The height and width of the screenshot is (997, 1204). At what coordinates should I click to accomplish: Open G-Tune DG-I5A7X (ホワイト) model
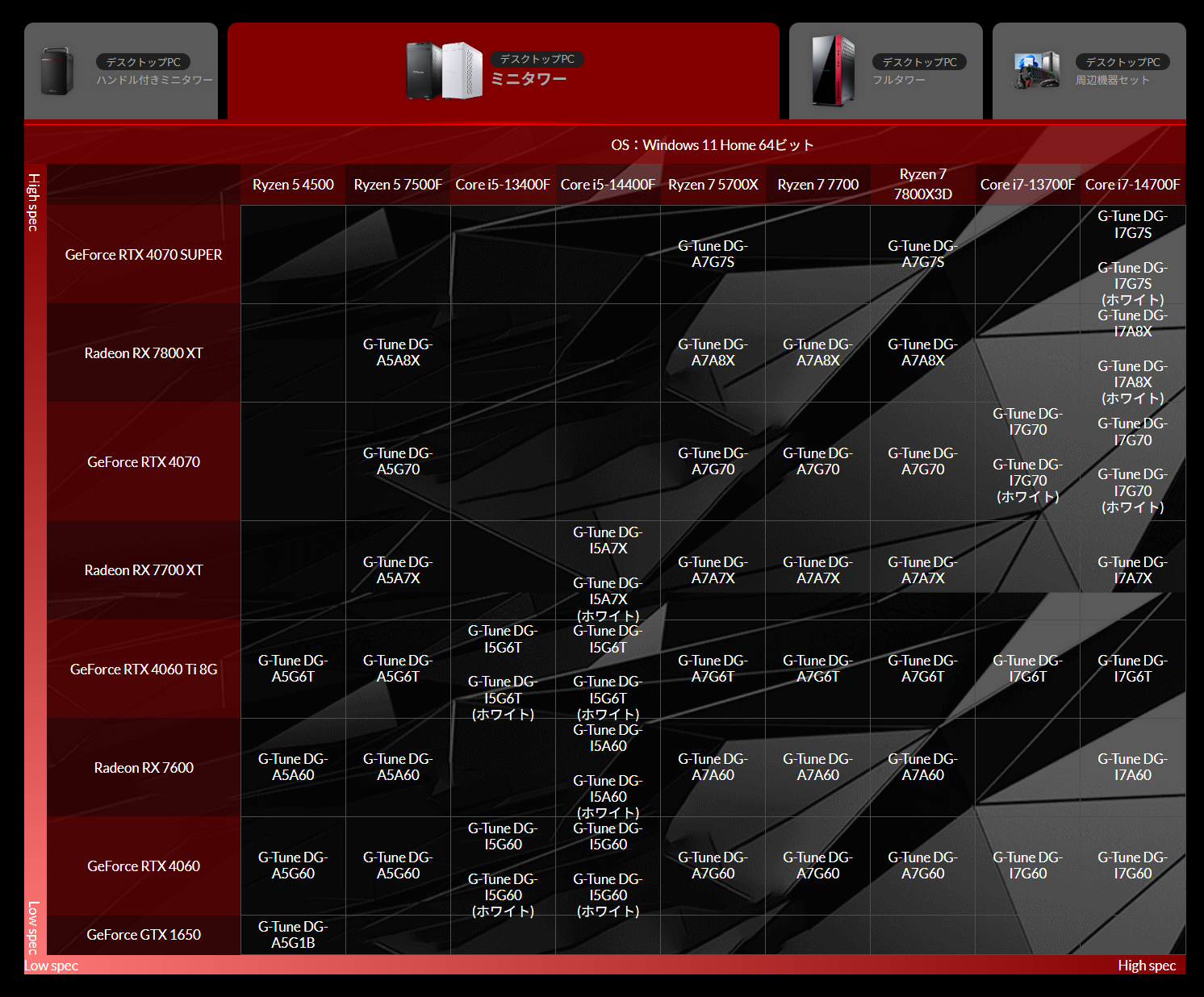[608, 599]
